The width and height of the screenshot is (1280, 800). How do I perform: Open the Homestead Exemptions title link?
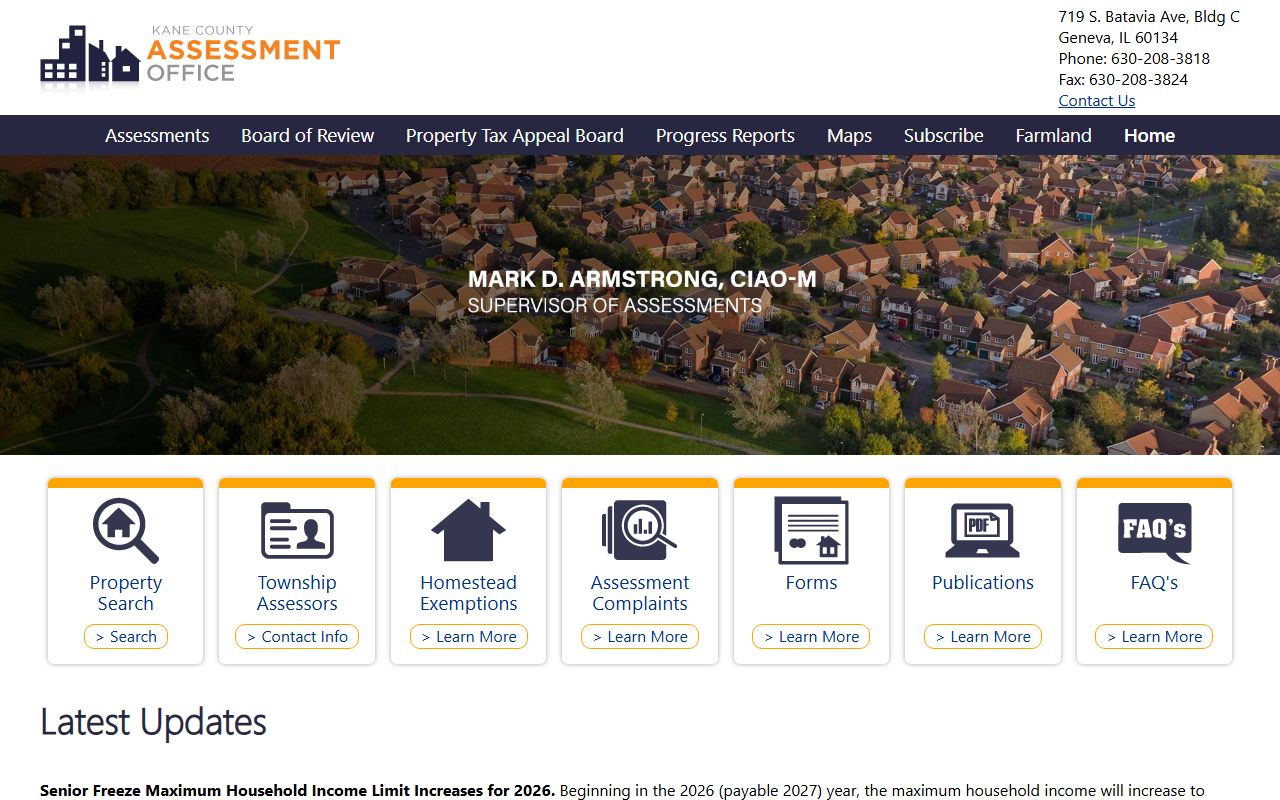(x=468, y=593)
